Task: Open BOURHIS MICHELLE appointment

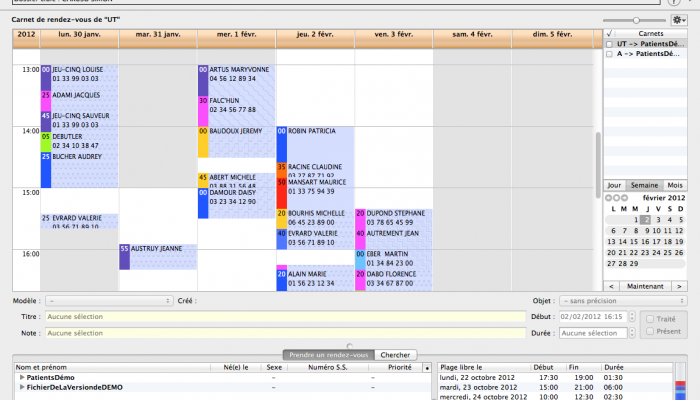Action: [x=315, y=219]
